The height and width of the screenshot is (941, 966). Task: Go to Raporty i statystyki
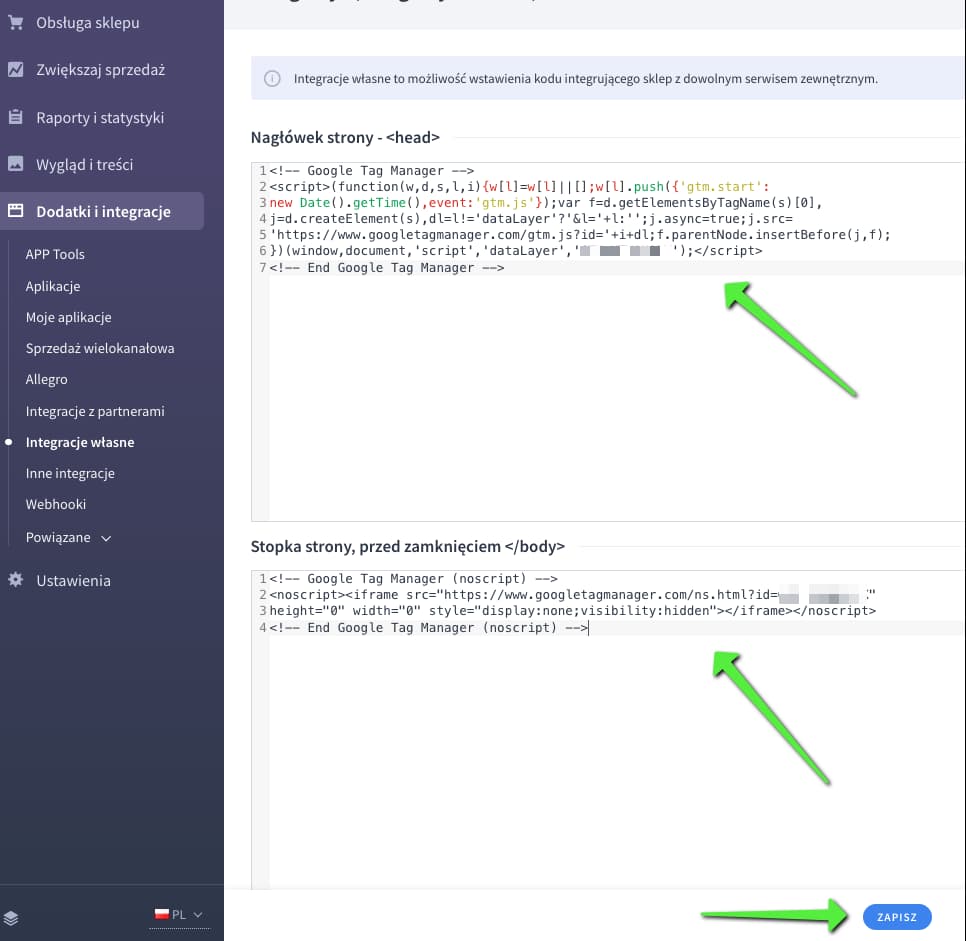100,117
